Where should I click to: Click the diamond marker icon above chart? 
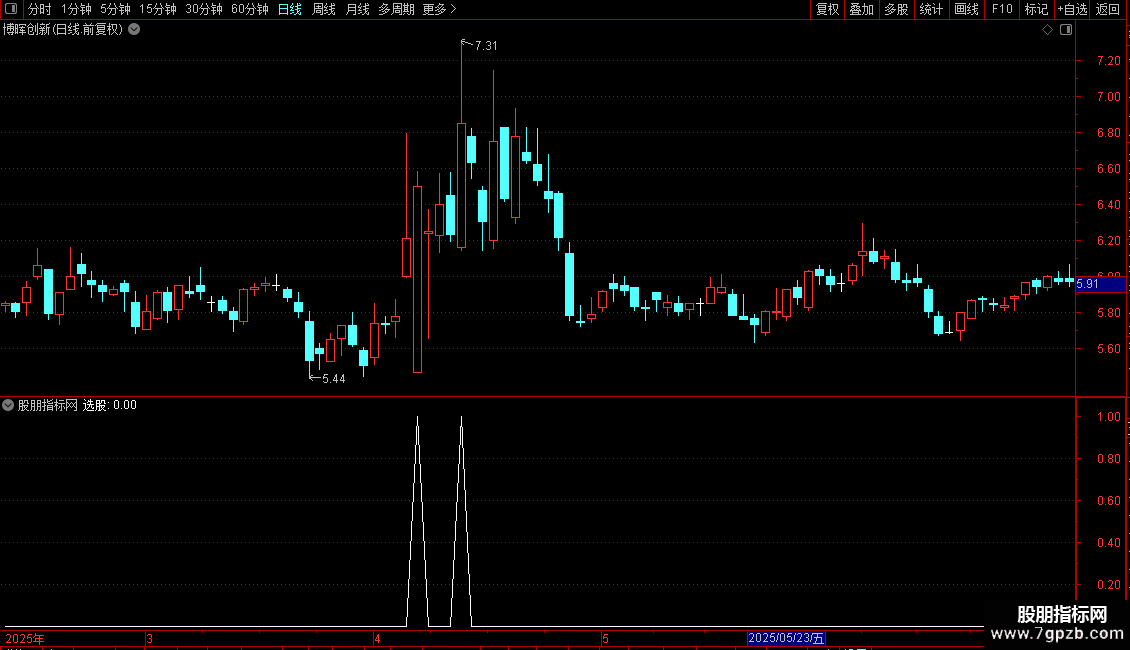pos(1047,30)
